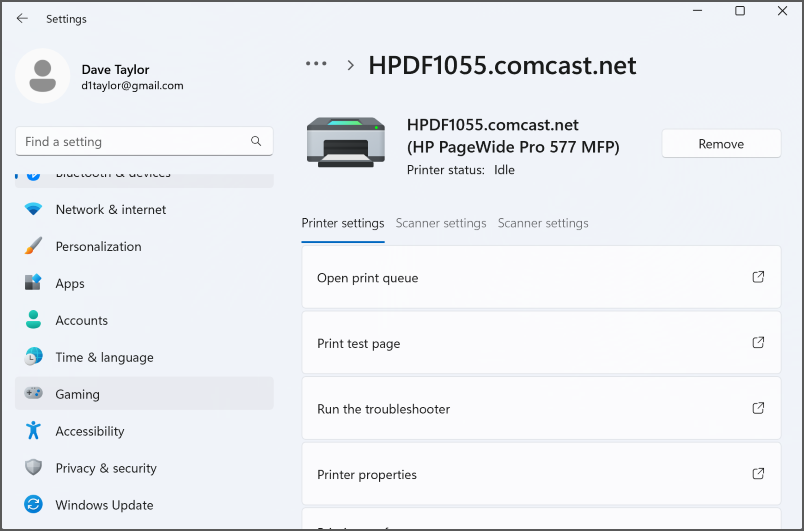Run the troubleshooter
Viewport: 804px width, 531px height.
pos(541,409)
